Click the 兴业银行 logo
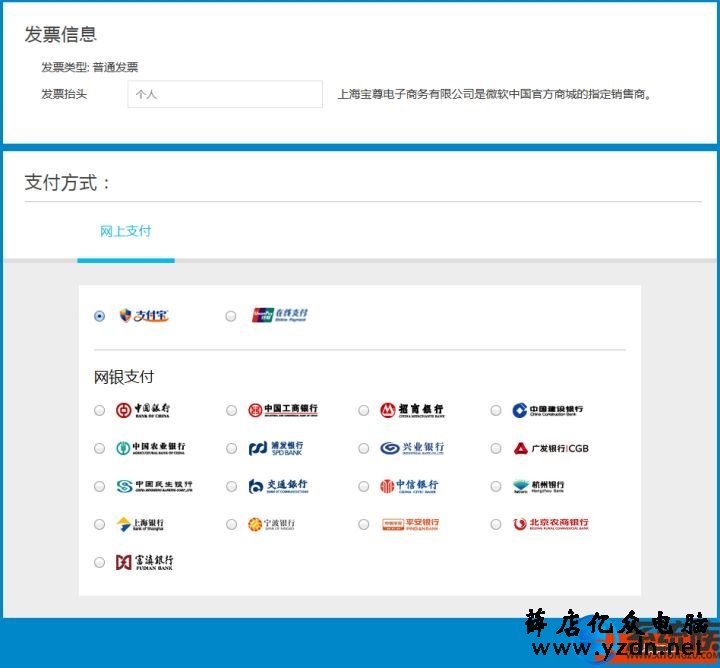This screenshot has width=720, height=668. (x=412, y=448)
